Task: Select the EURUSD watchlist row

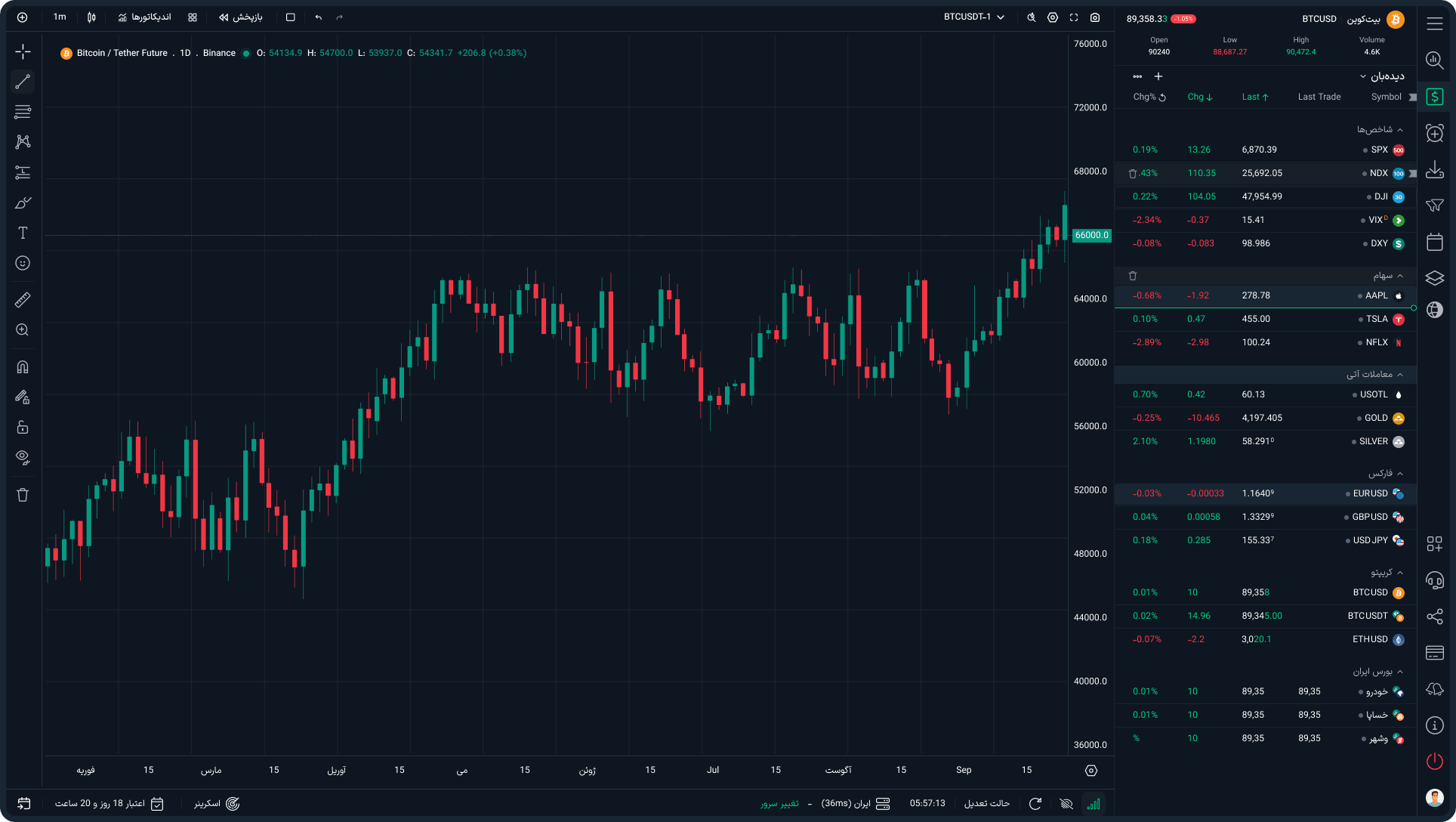Action: tap(1266, 494)
